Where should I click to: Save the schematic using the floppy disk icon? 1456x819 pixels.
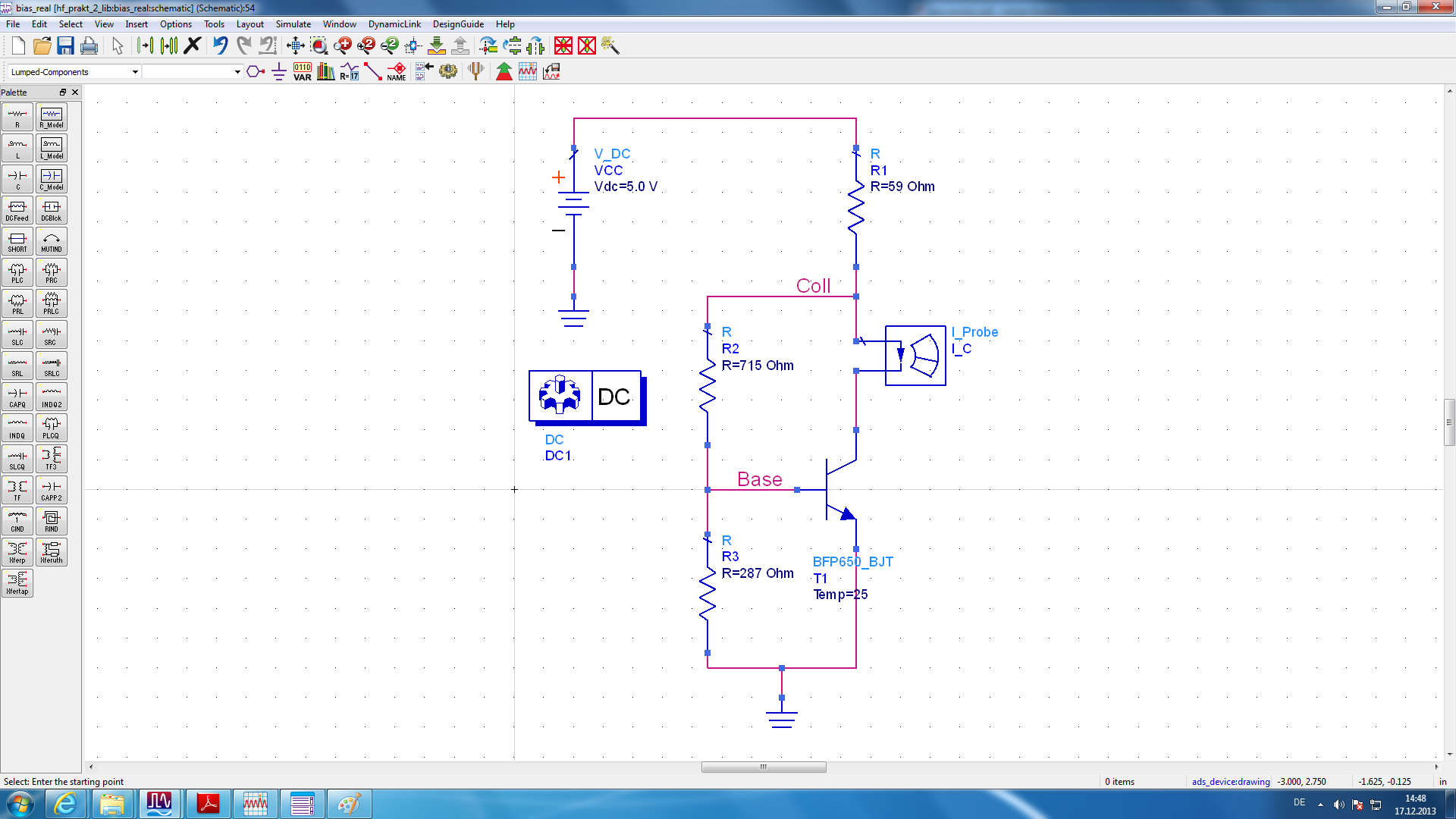coord(65,46)
